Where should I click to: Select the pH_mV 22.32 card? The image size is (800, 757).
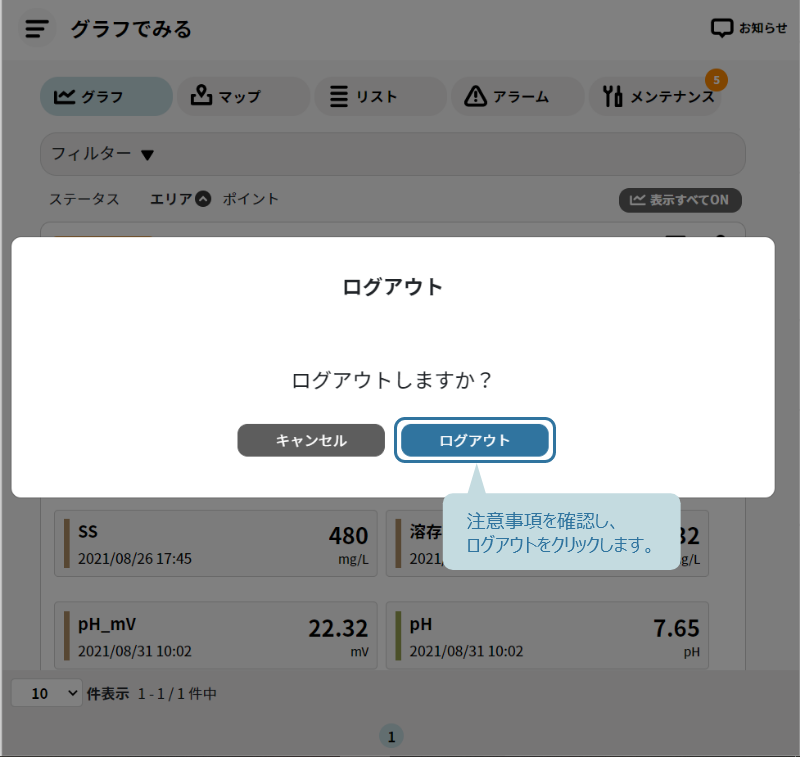point(216,636)
